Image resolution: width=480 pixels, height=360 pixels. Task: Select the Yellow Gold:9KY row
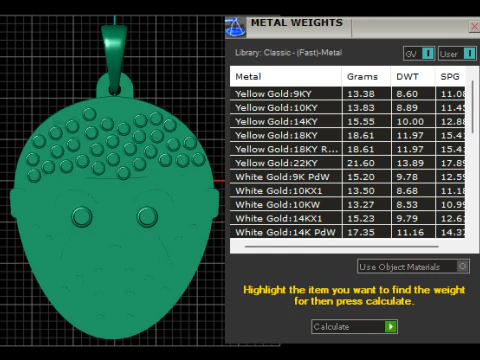click(x=348, y=94)
